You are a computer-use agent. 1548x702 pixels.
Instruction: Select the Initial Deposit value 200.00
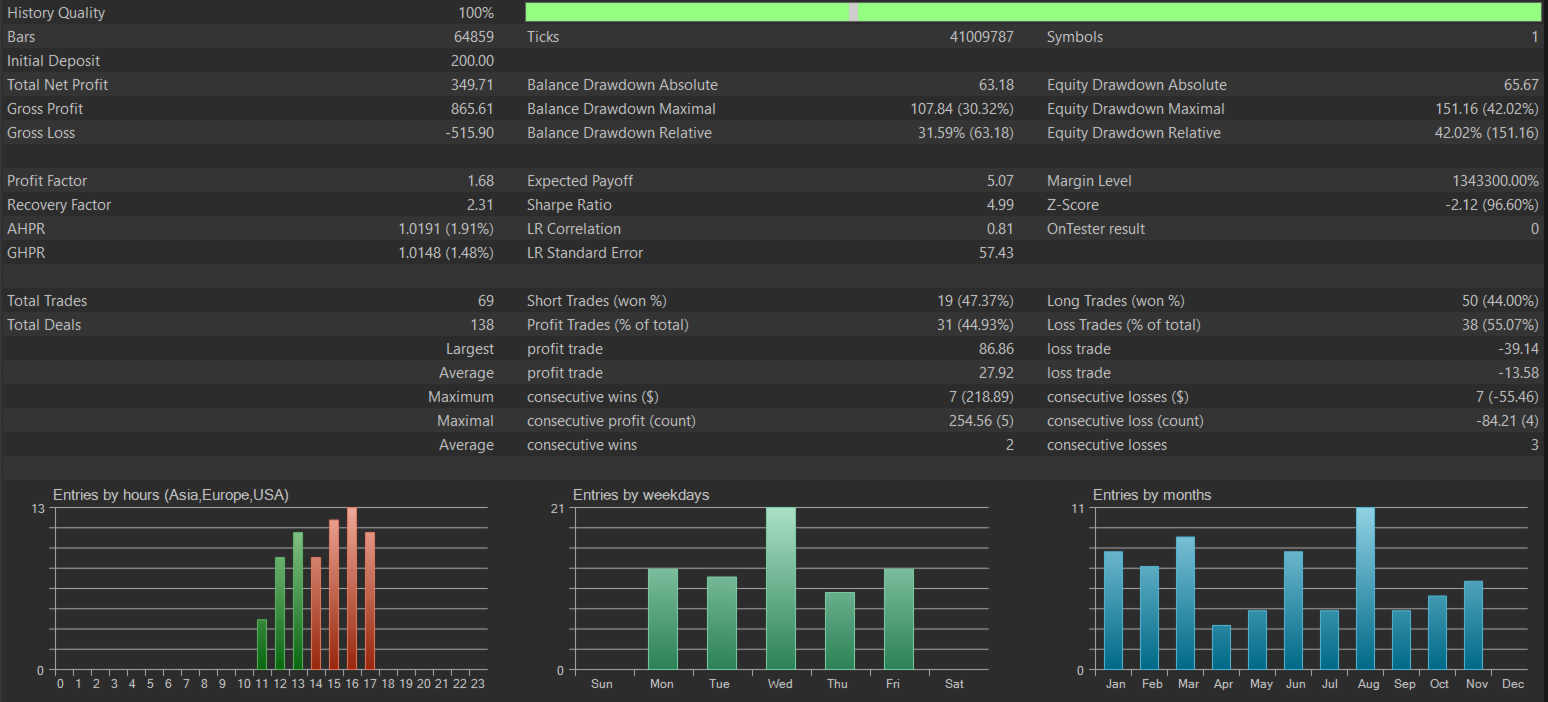(472, 61)
